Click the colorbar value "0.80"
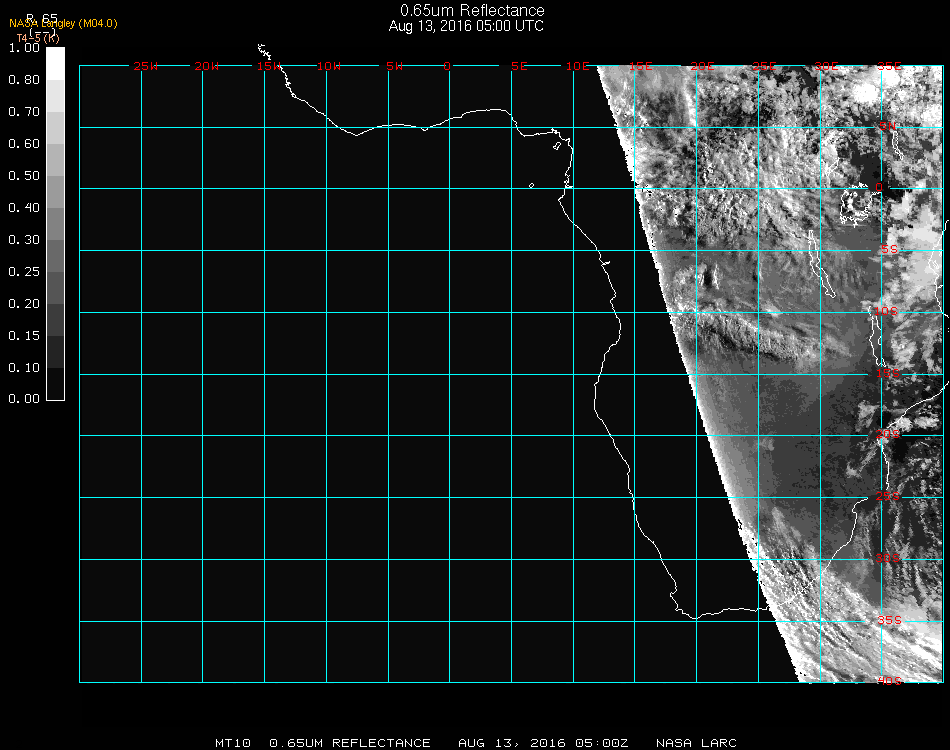Image resolution: width=950 pixels, height=750 pixels. [24, 80]
